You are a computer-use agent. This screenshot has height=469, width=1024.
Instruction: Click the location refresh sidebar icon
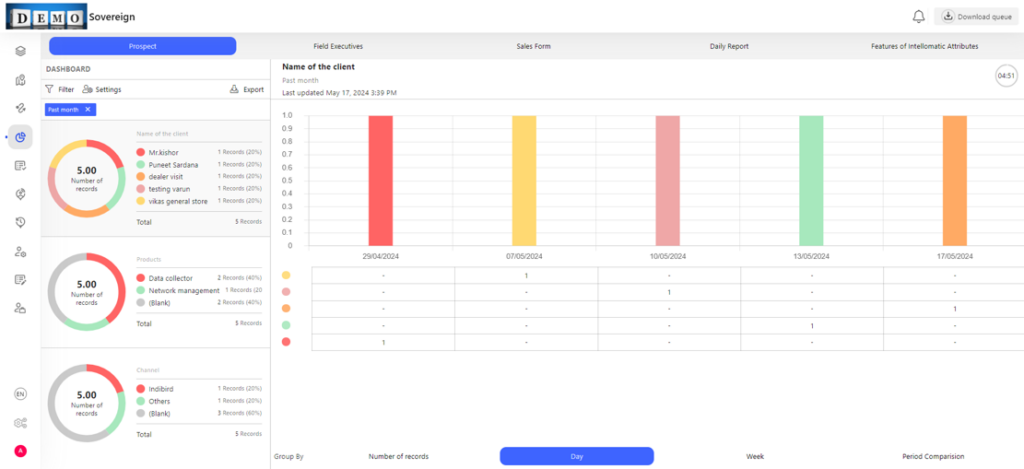click(20, 194)
